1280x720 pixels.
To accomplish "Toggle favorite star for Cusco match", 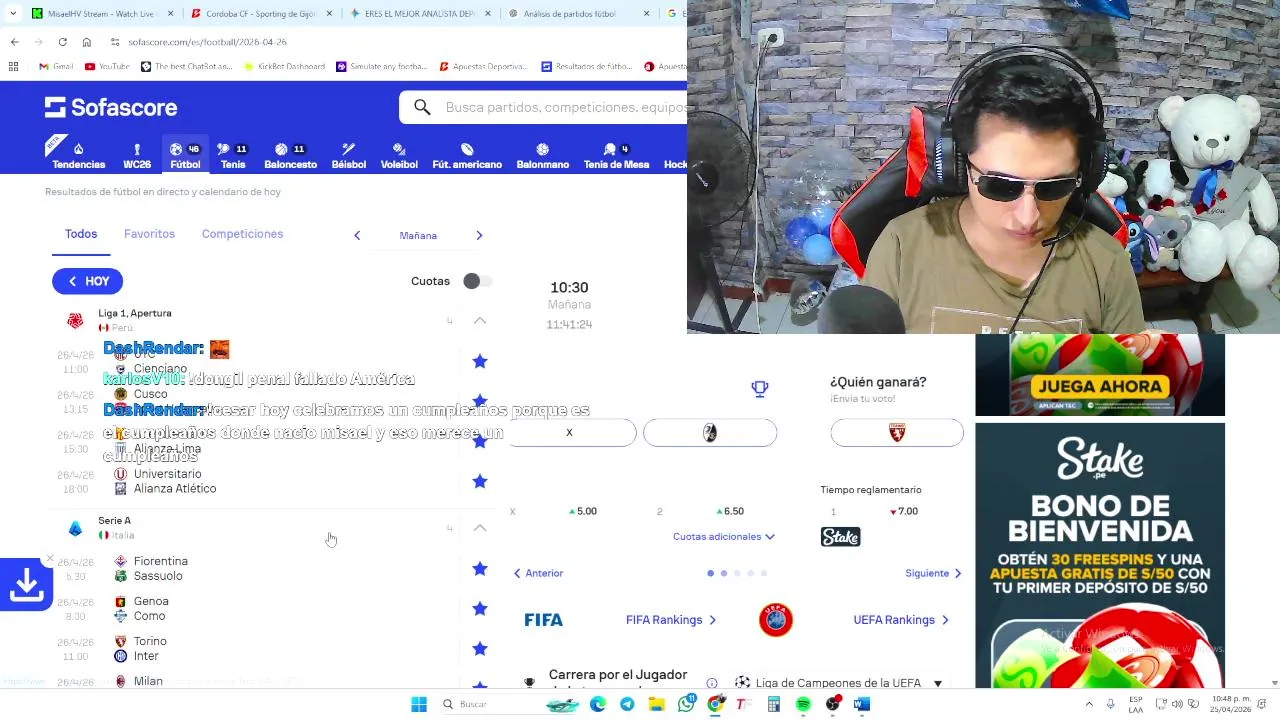I will click(480, 400).
